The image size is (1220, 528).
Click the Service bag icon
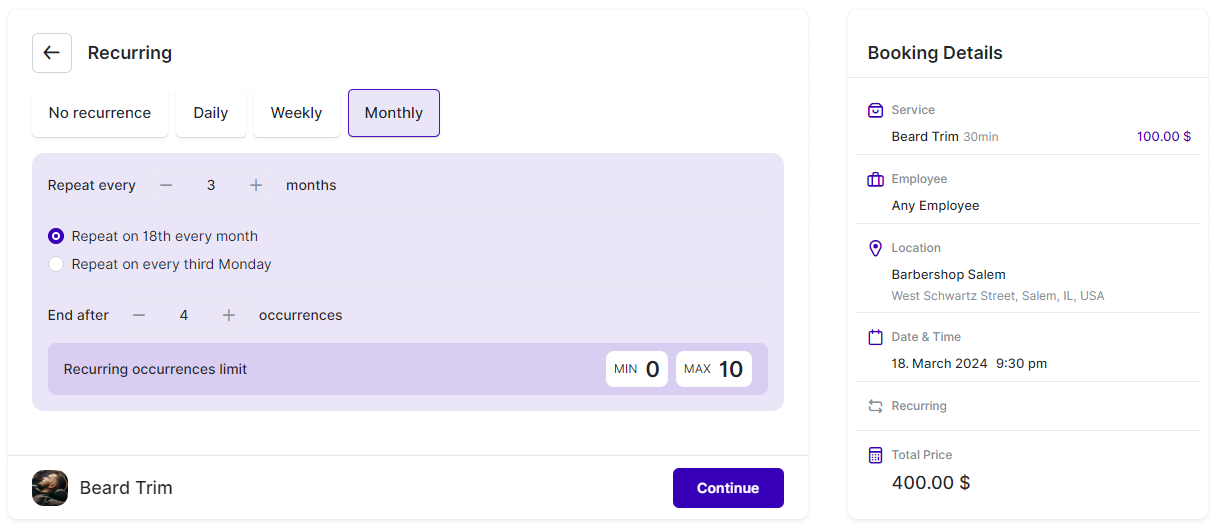(x=875, y=110)
